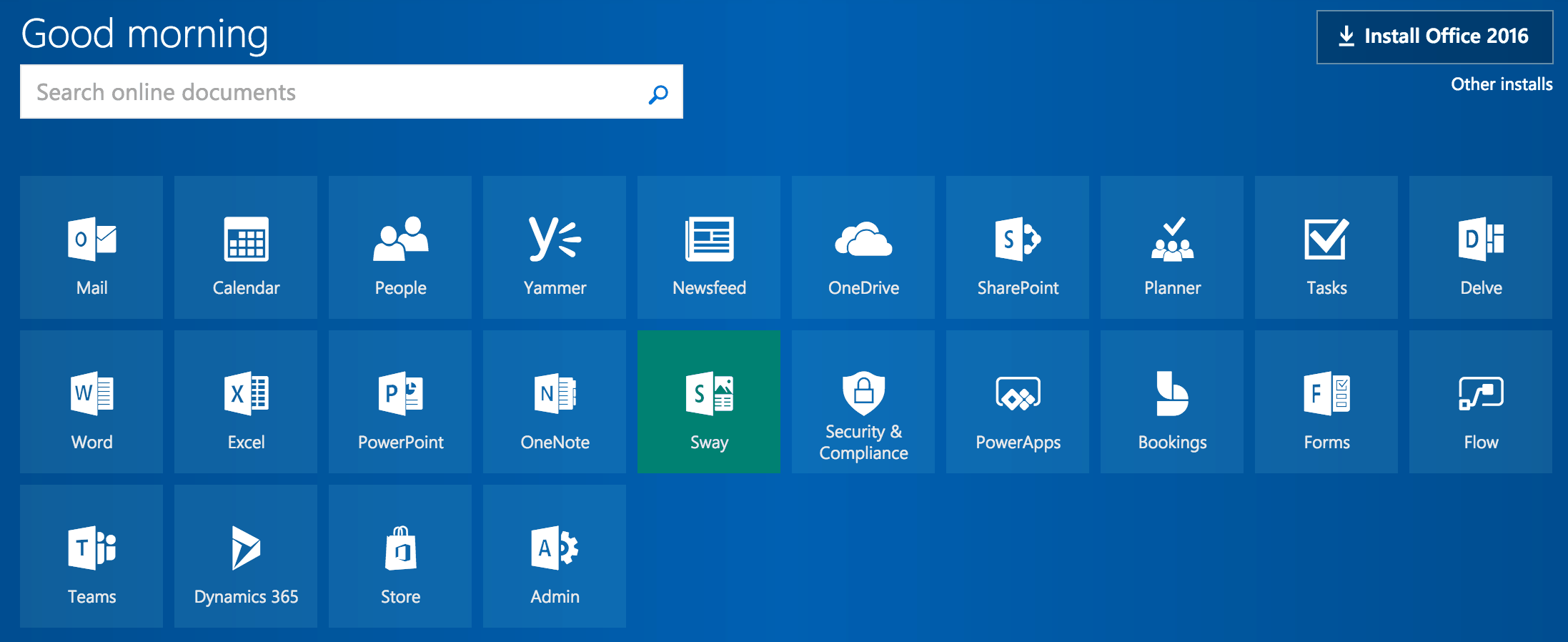
Task: Open the Admin center tile
Action: pos(555,556)
